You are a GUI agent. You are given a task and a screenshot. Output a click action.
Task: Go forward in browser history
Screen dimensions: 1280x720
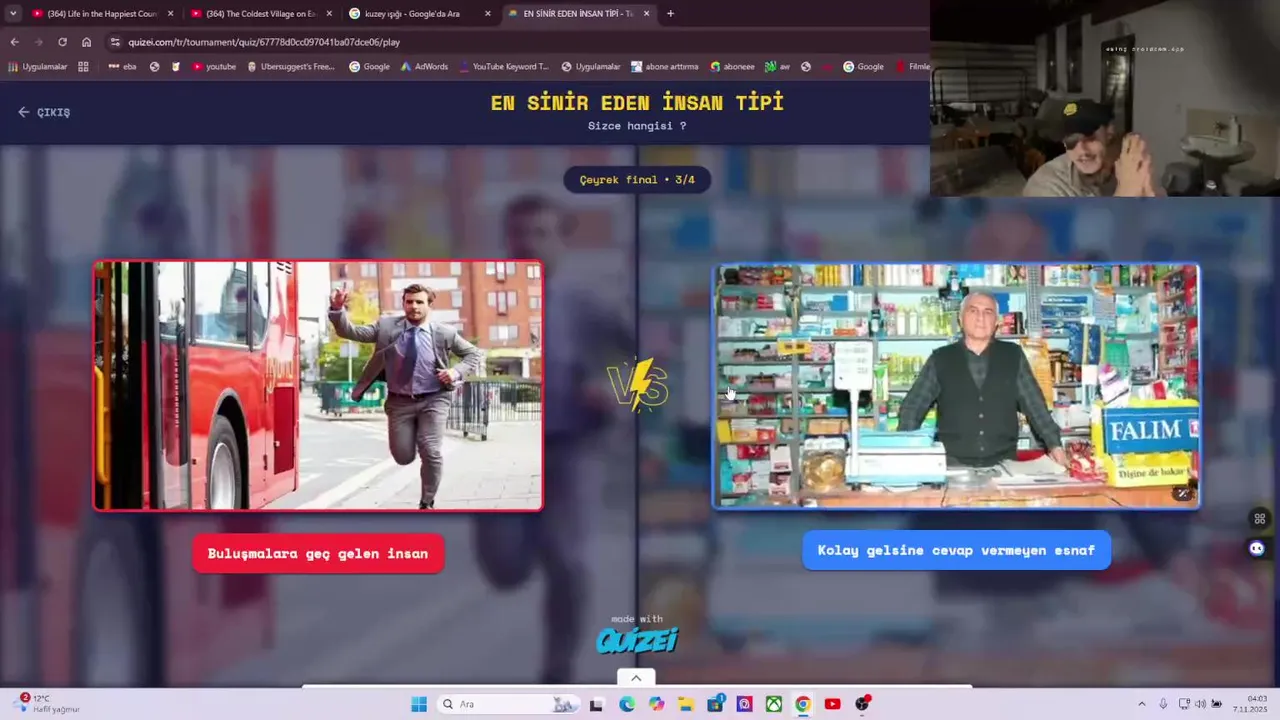pos(38,42)
